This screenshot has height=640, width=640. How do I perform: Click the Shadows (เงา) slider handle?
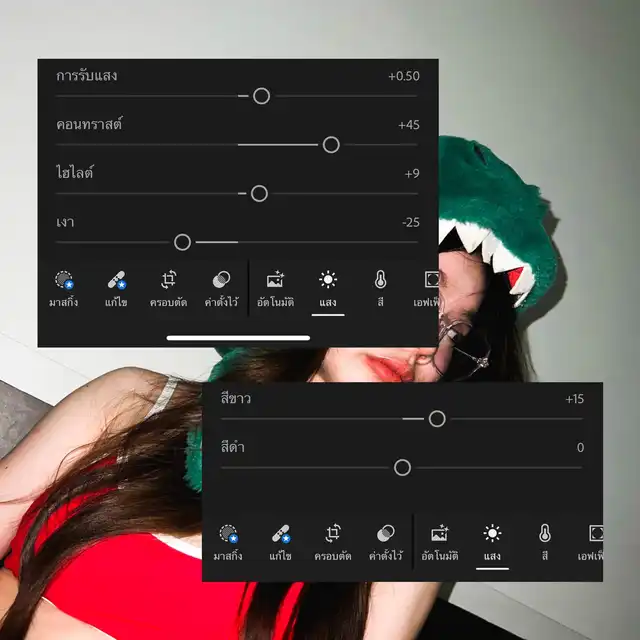(x=182, y=242)
